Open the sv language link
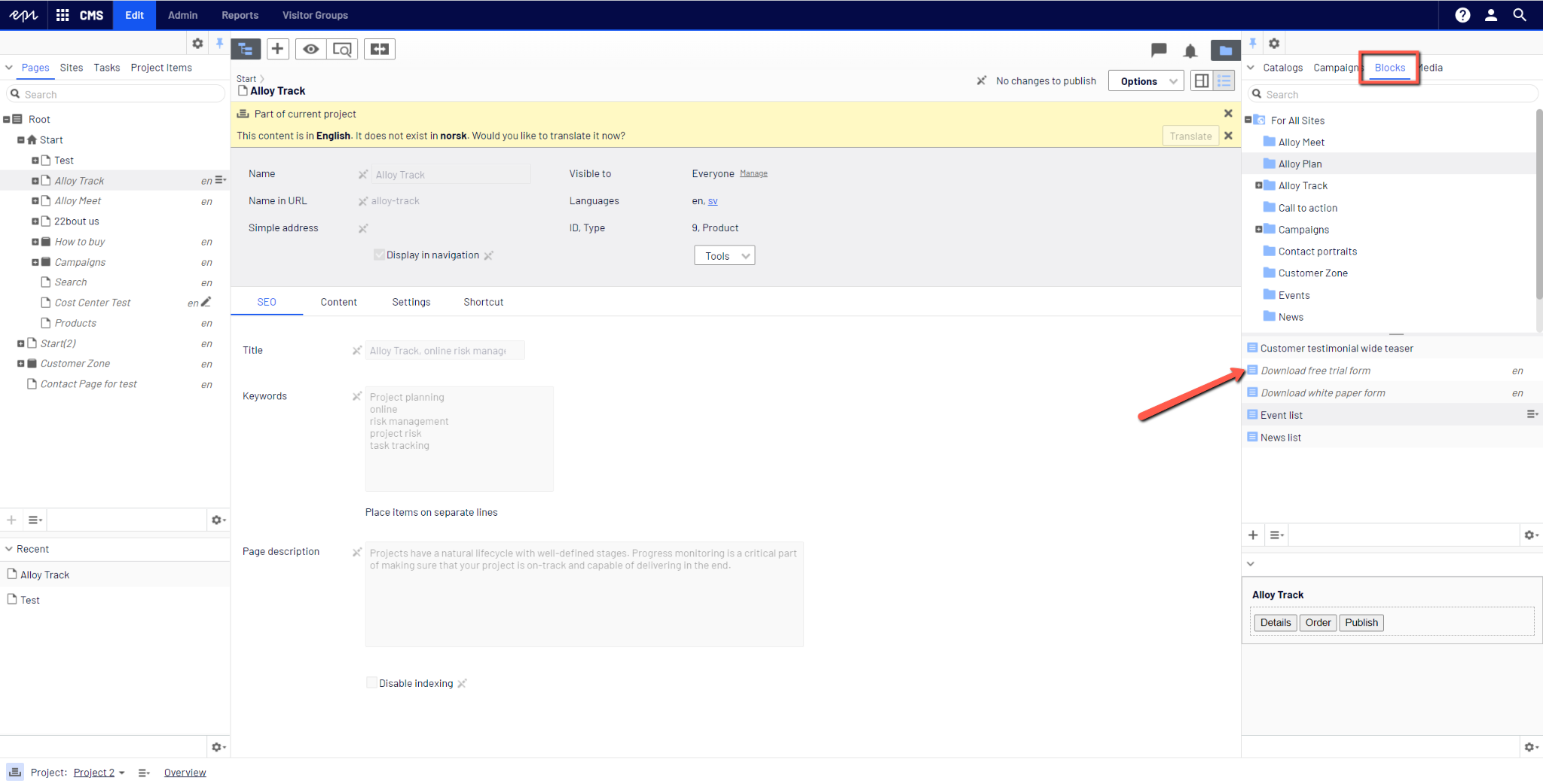Image resolution: width=1543 pixels, height=784 pixels. tap(713, 201)
